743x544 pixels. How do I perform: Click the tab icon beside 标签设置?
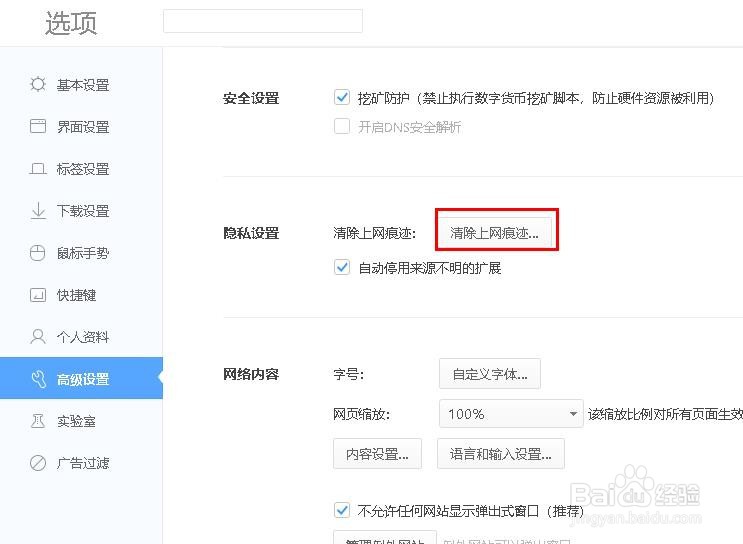(x=38, y=169)
